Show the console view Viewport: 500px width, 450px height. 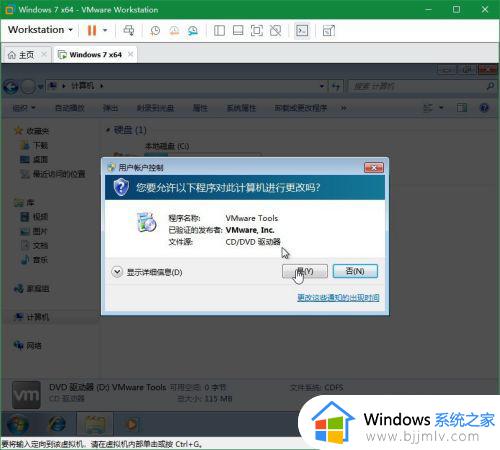click(302, 31)
